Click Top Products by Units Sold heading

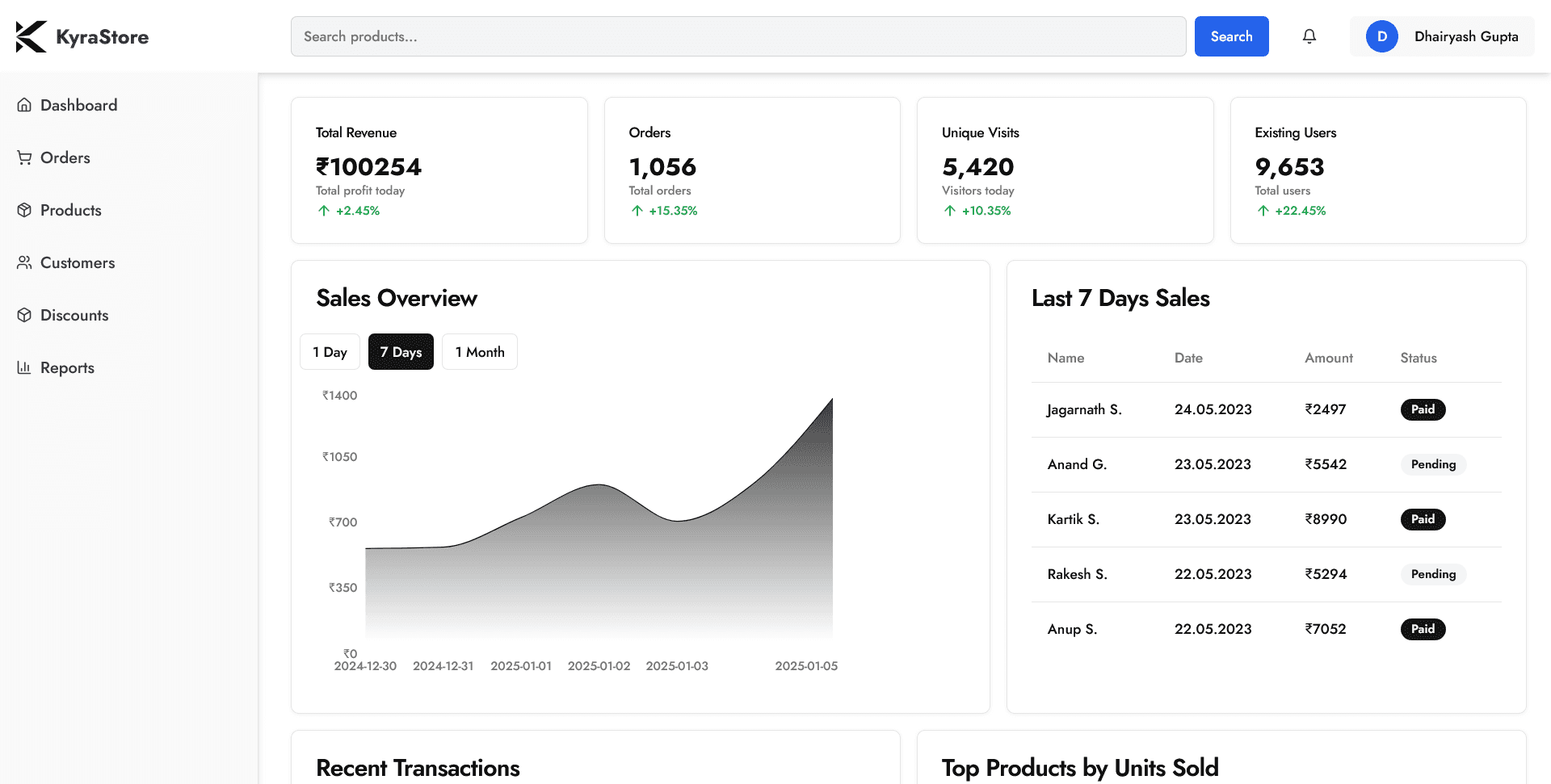pos(1080,768)
